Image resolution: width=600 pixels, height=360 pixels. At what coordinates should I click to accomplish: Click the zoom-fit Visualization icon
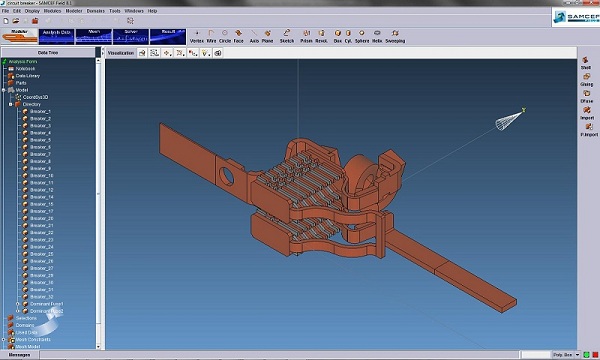pos(155,53)
